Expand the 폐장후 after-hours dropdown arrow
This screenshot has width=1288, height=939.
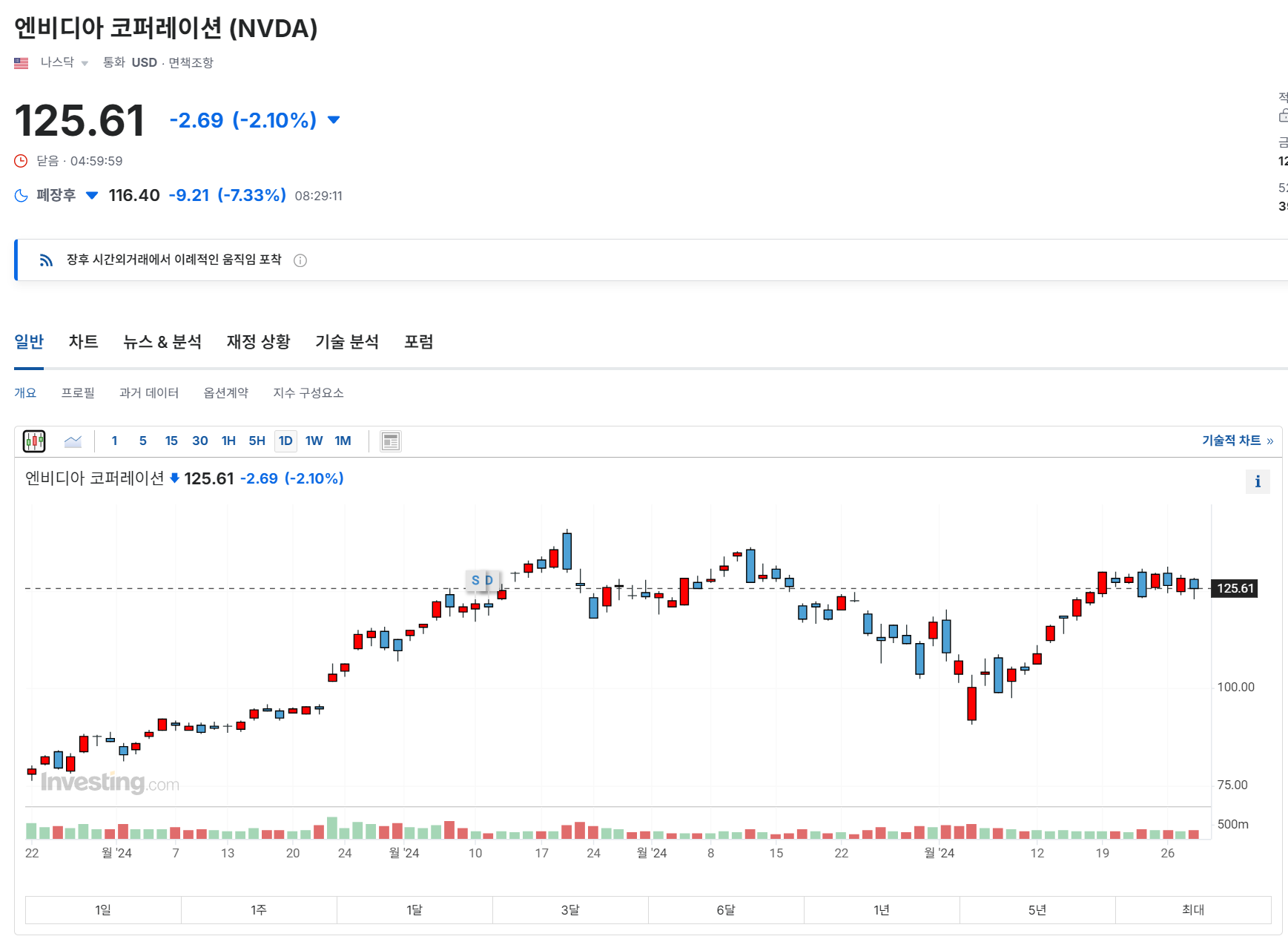tap(92, 196)
